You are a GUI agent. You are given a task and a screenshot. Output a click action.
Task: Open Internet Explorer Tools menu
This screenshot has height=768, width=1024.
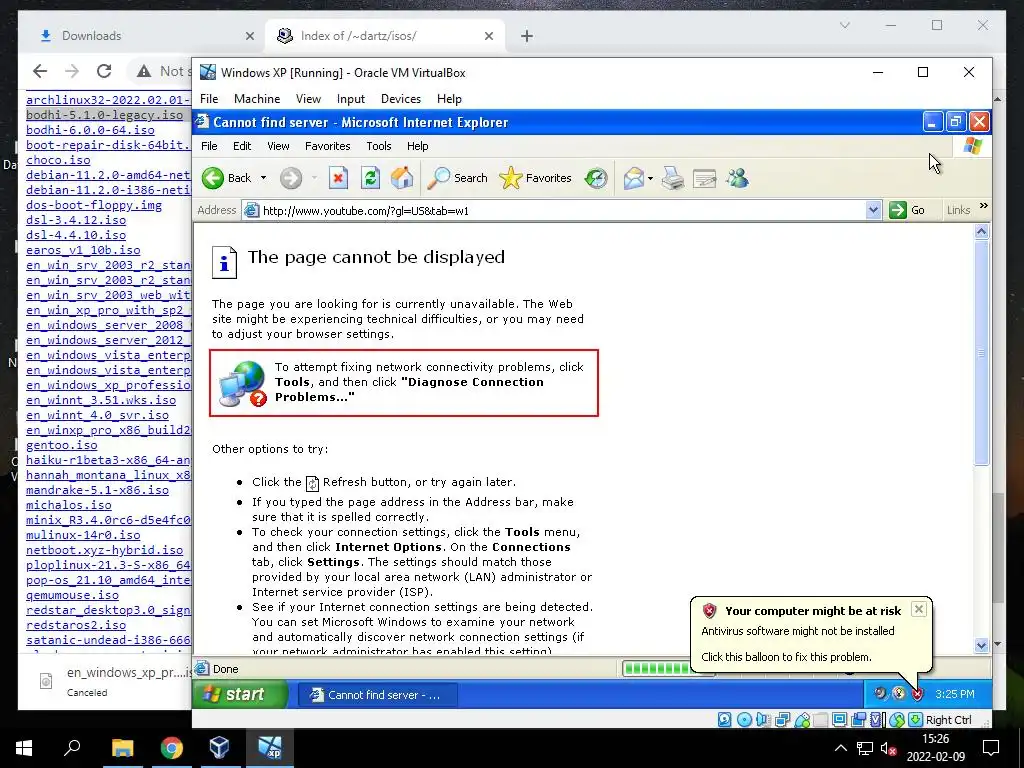(x=379, y=146)
